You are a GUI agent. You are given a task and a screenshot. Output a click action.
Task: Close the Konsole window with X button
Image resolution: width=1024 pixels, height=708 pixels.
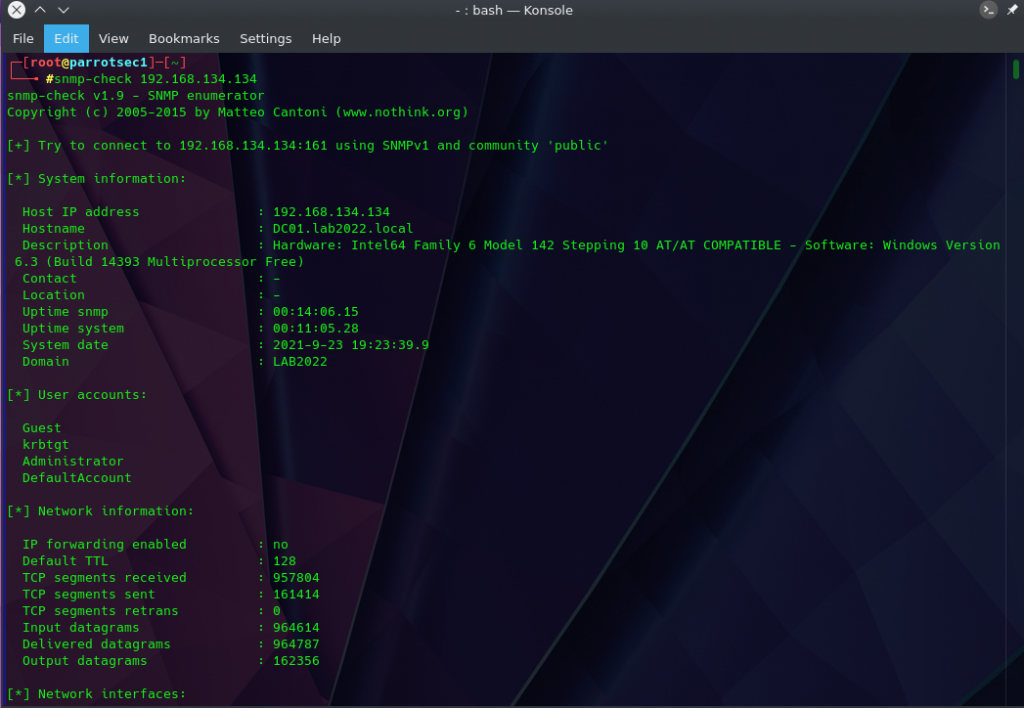click(x=16, y=10)
